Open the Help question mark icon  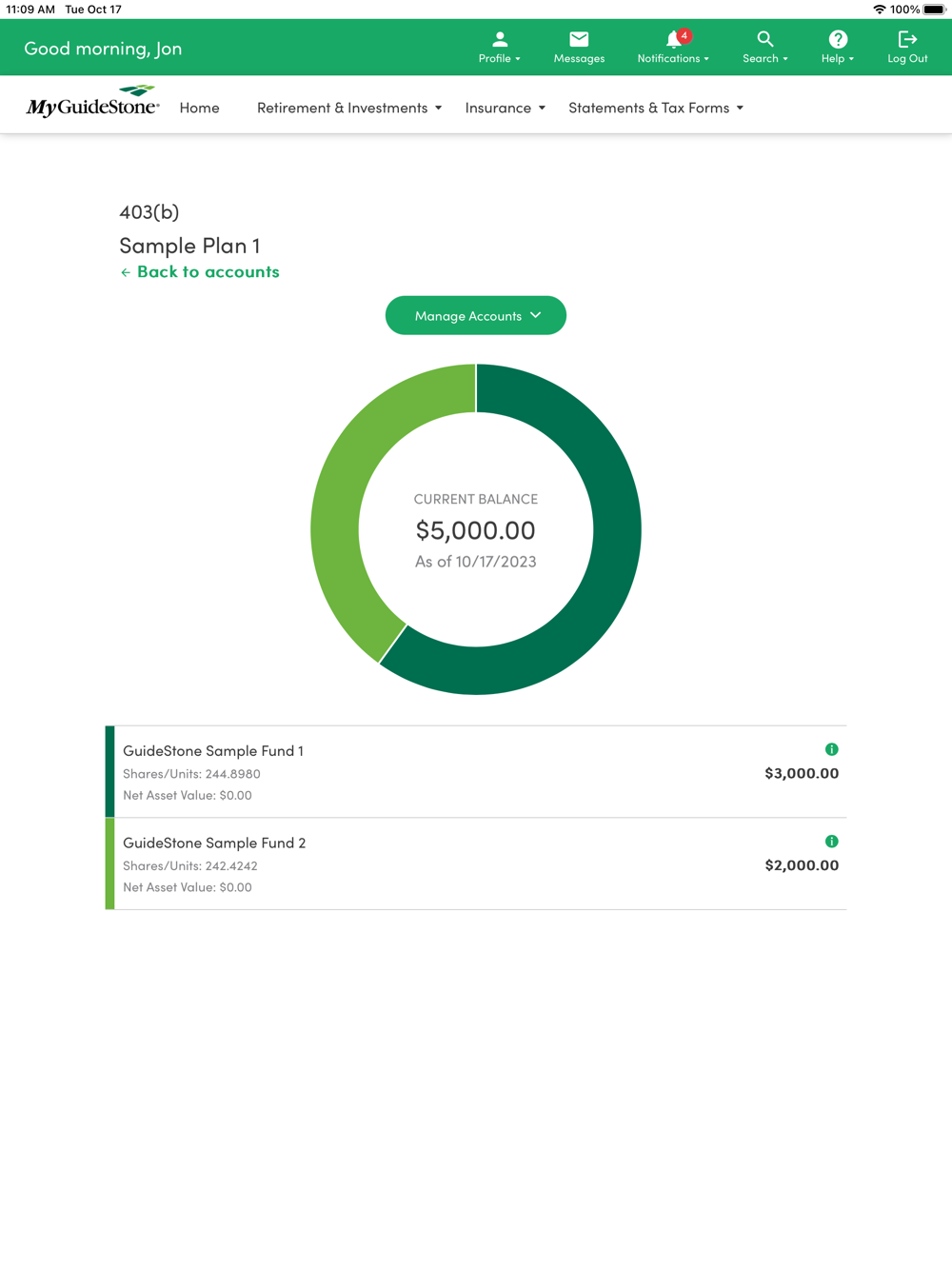pyautogui.click(x=838, y=39)
